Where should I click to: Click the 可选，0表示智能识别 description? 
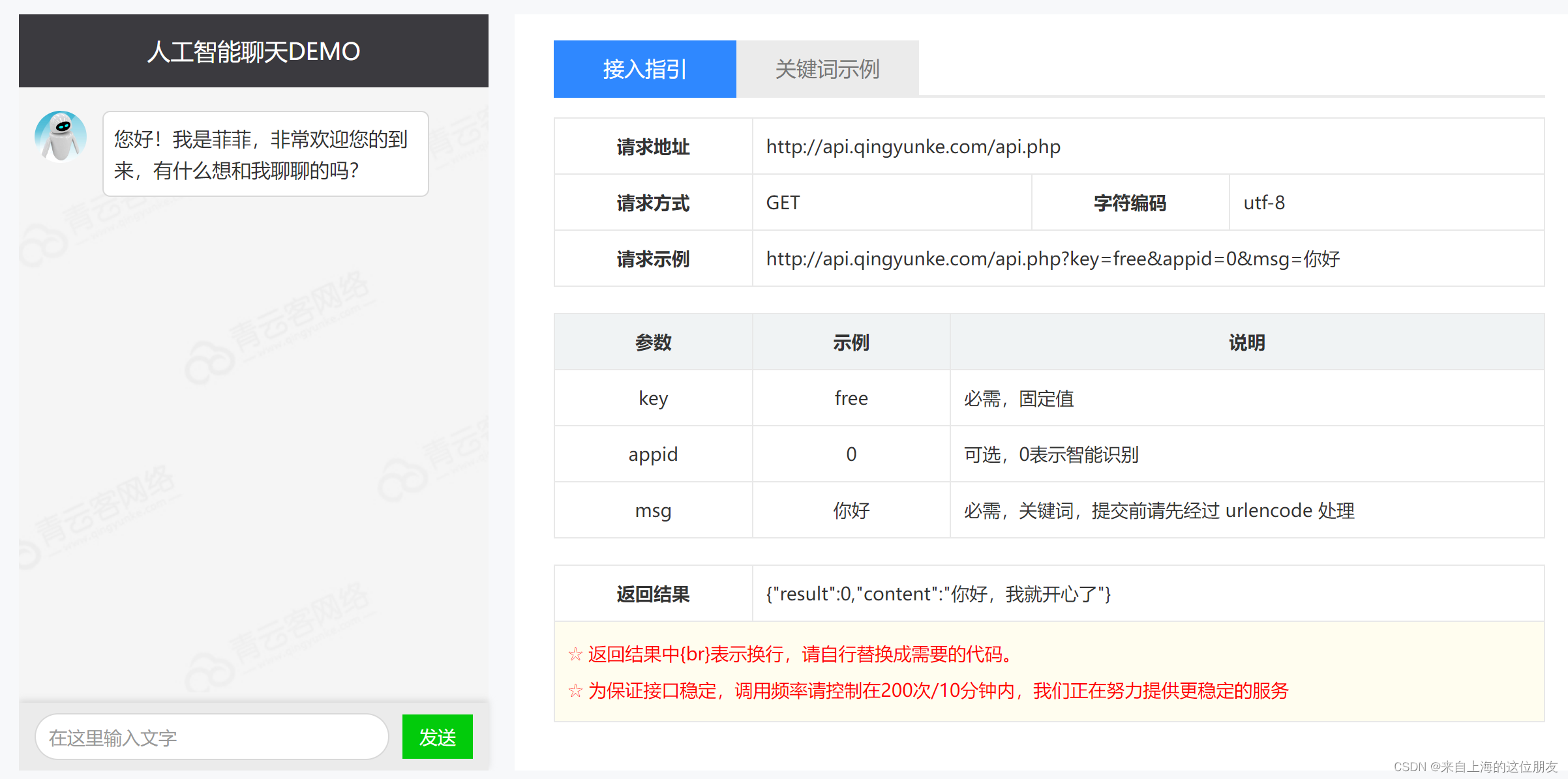tap(1051, 454)
